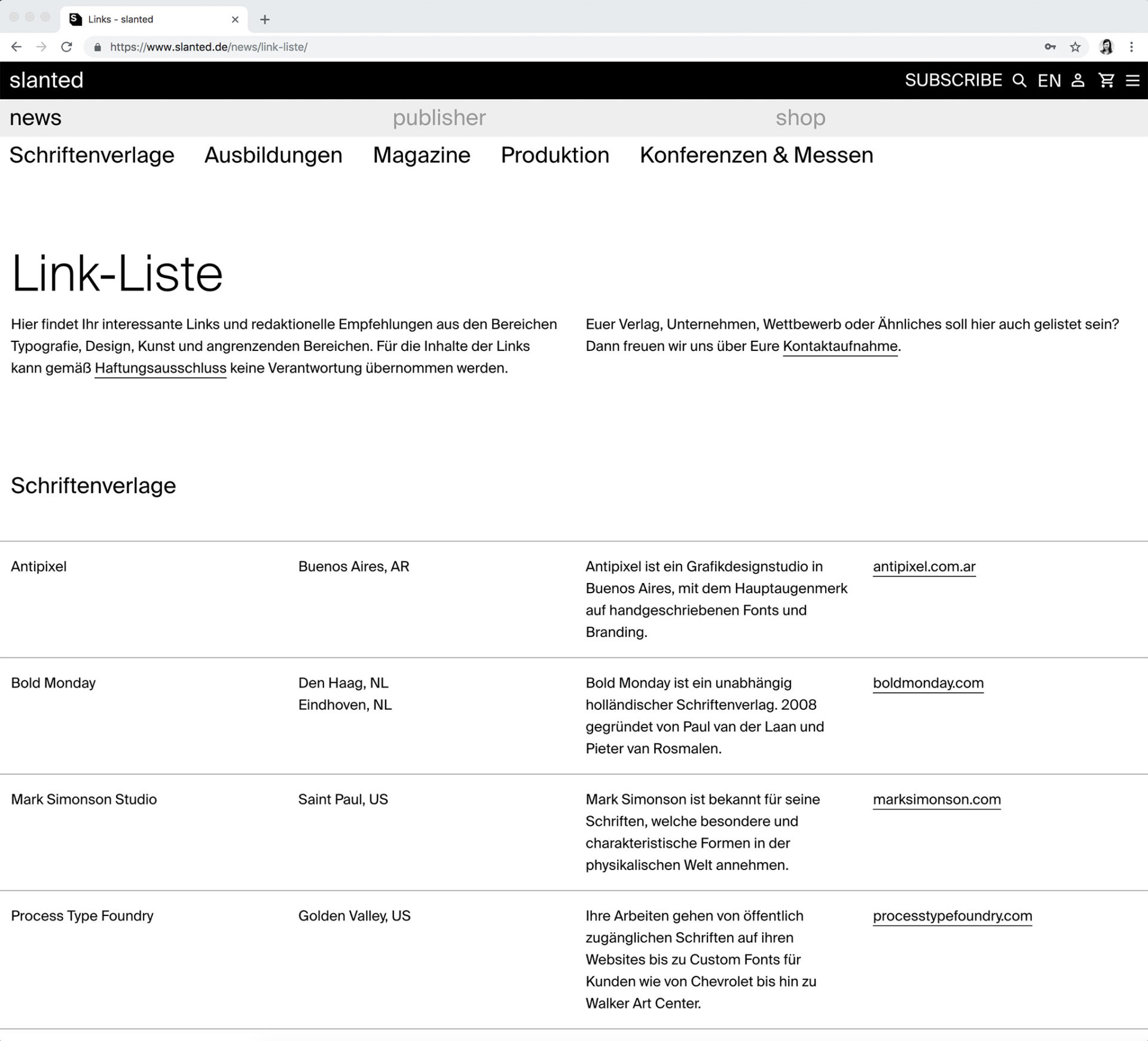Click the Golden Valley, US location
Viewport: 1148px width, 1041px height.
[355, 917]
